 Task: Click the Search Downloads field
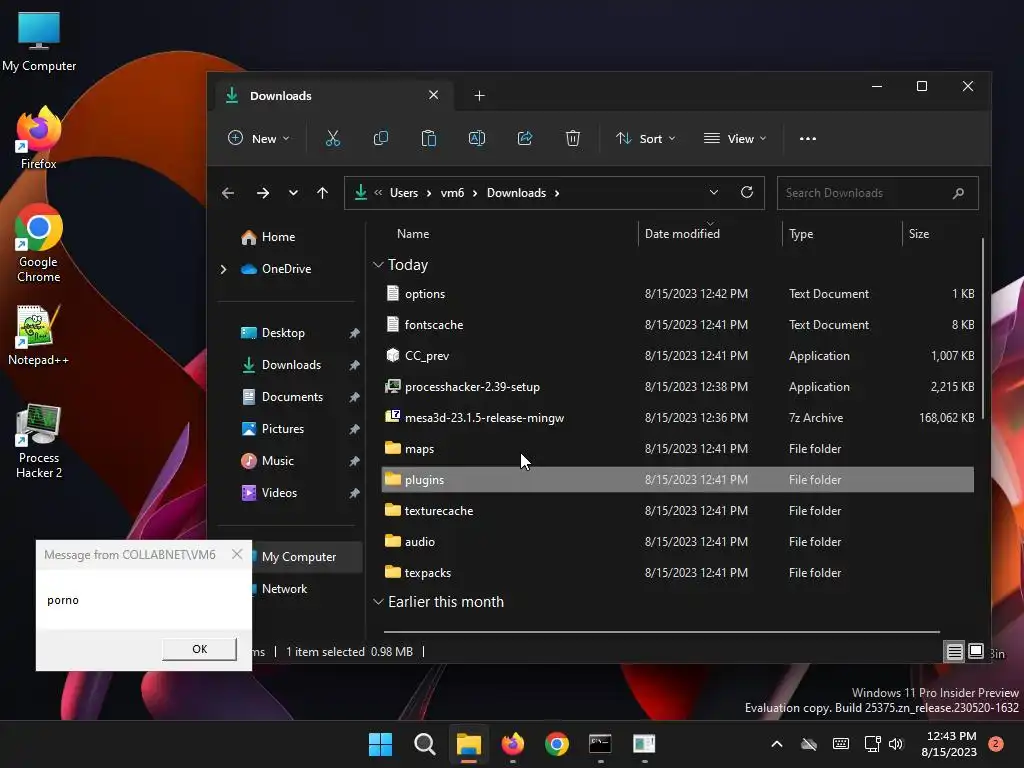[x=877, y=193]
